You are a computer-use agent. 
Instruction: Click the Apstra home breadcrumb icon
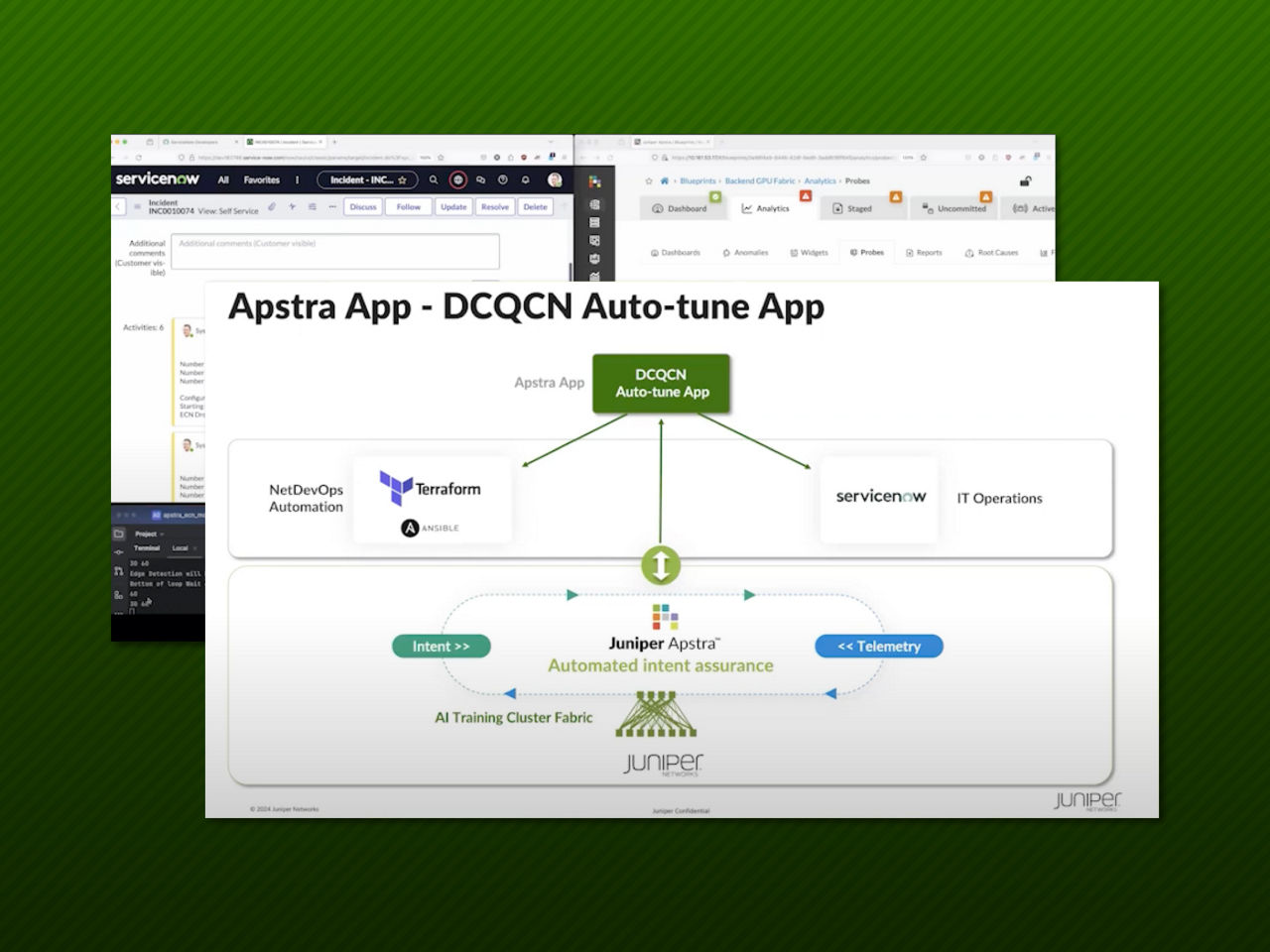coord(665,181)
